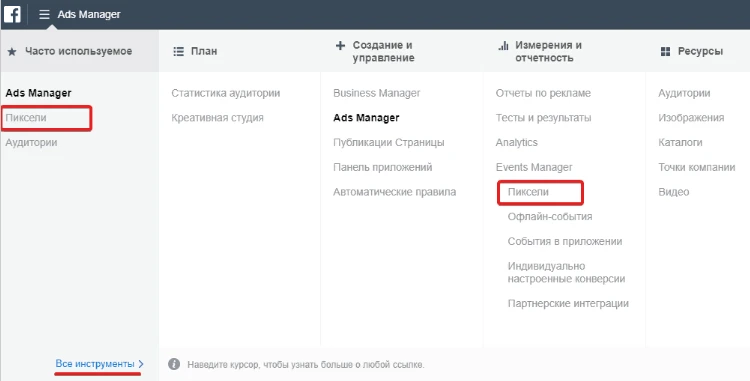Screen dimensions: 750x381
Task: Open Аудитории under Ресурсы
Action: (684, 93)
